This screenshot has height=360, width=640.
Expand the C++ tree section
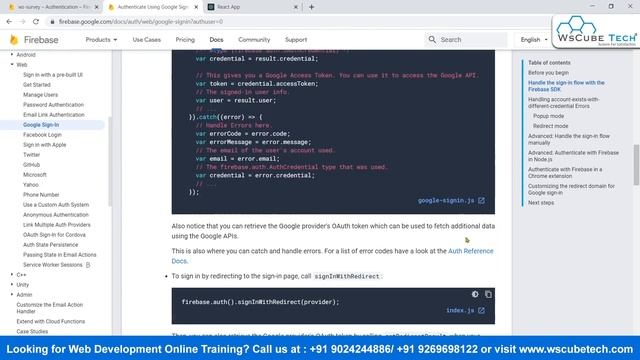click(12, 275)
